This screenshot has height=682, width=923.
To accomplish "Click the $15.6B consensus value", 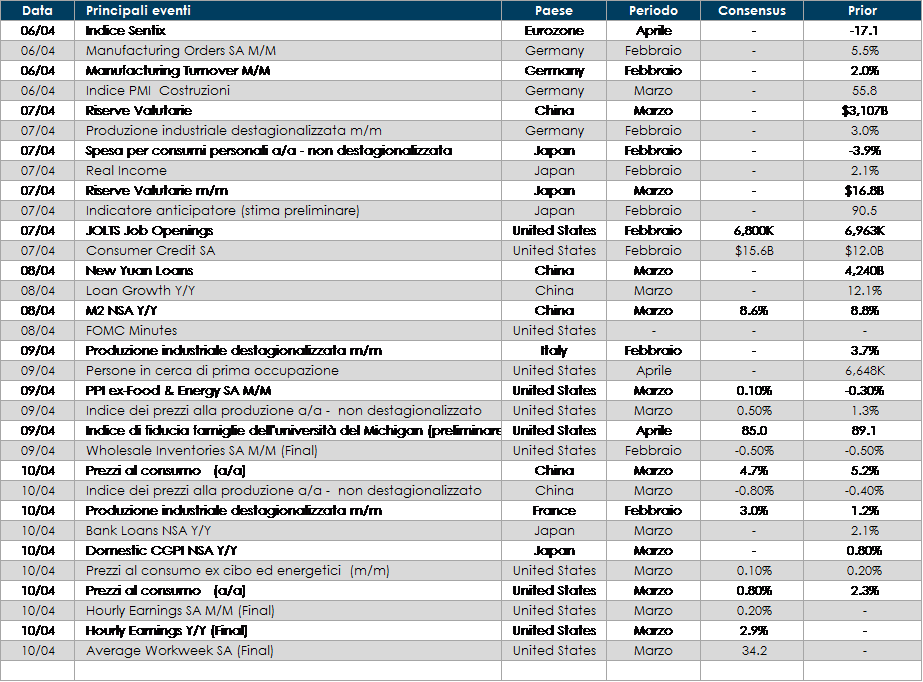I will 752,251.
